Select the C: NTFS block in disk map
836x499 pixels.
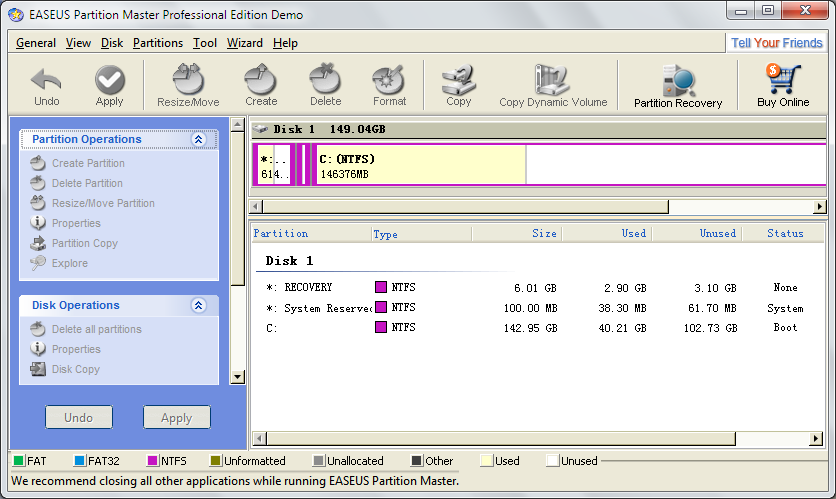[x=420, y=165]
